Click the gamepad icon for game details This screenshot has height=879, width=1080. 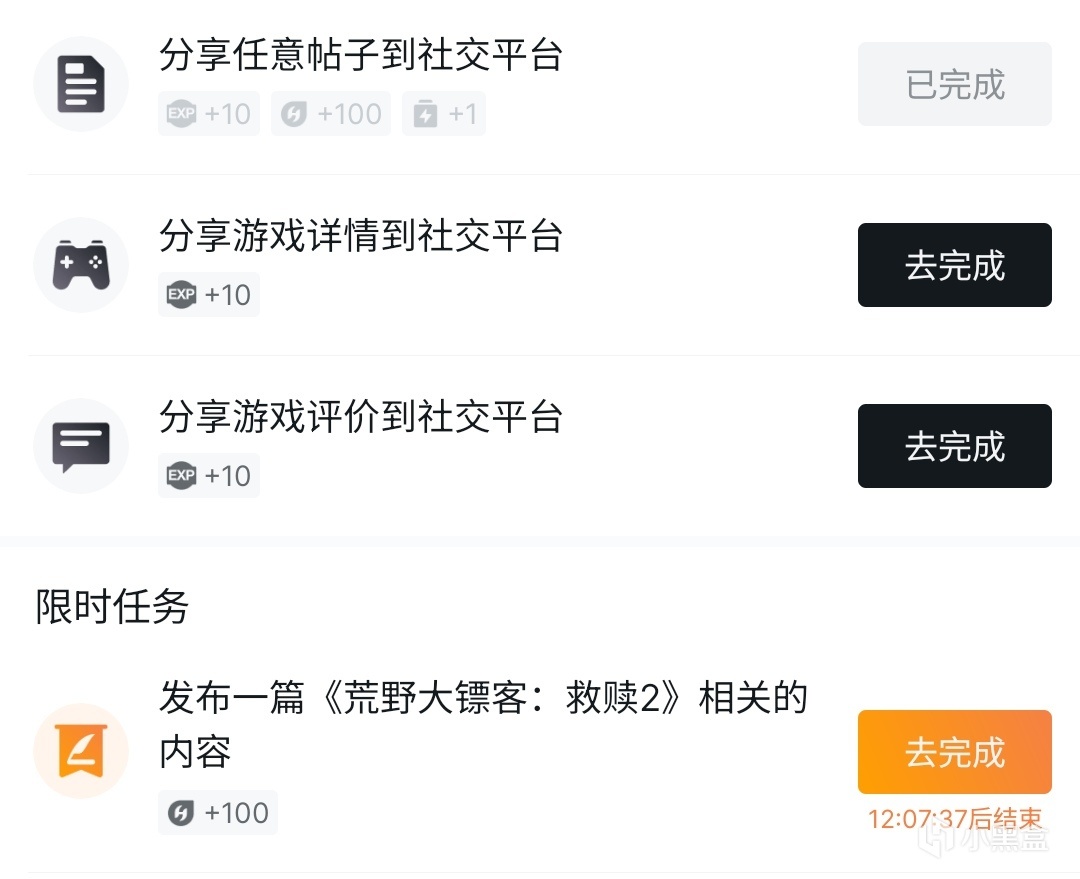pos(81,265)
